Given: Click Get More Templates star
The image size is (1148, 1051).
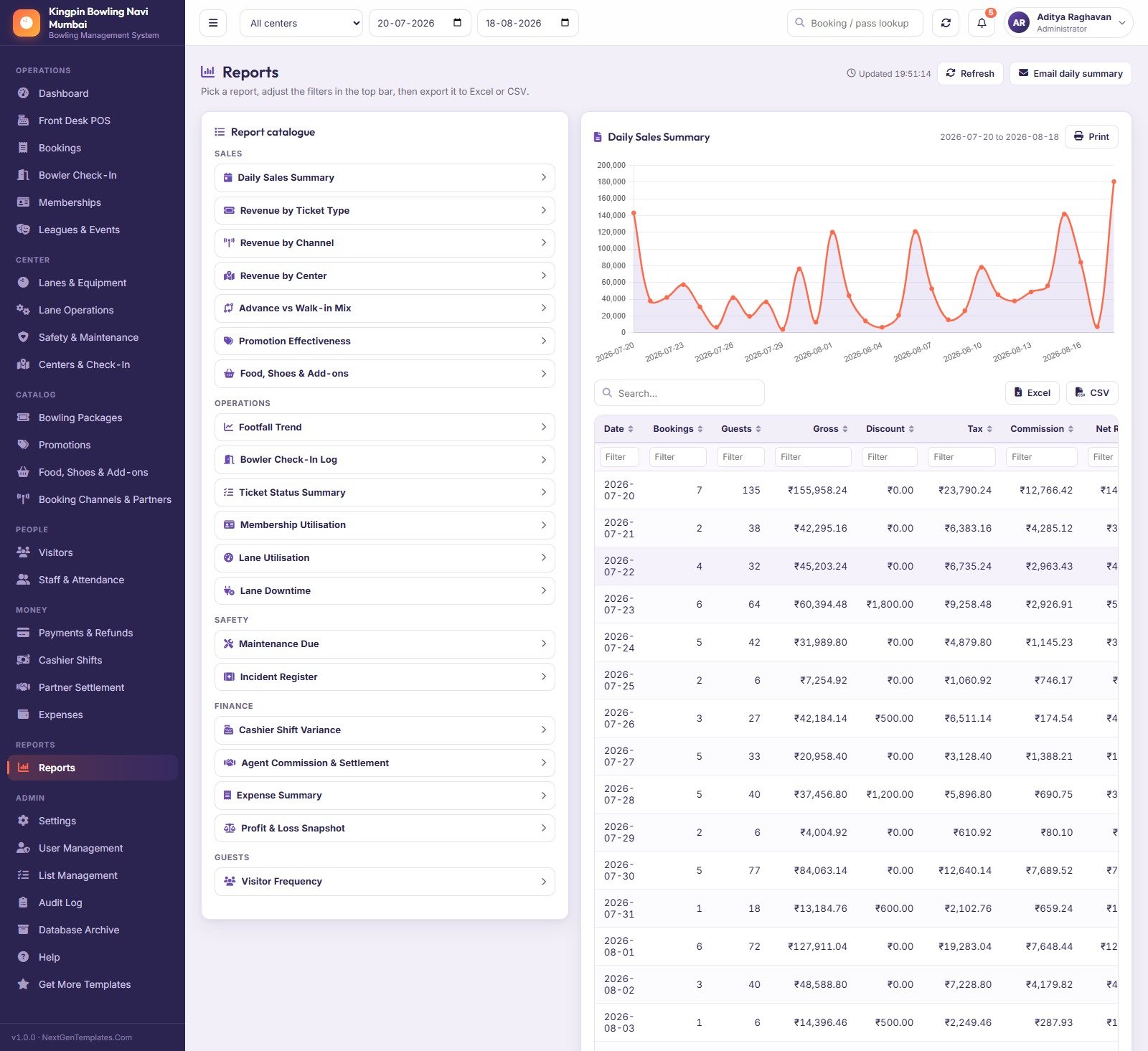Looking at the screenshot, I should pyautogui.click(x=23, y=984).
